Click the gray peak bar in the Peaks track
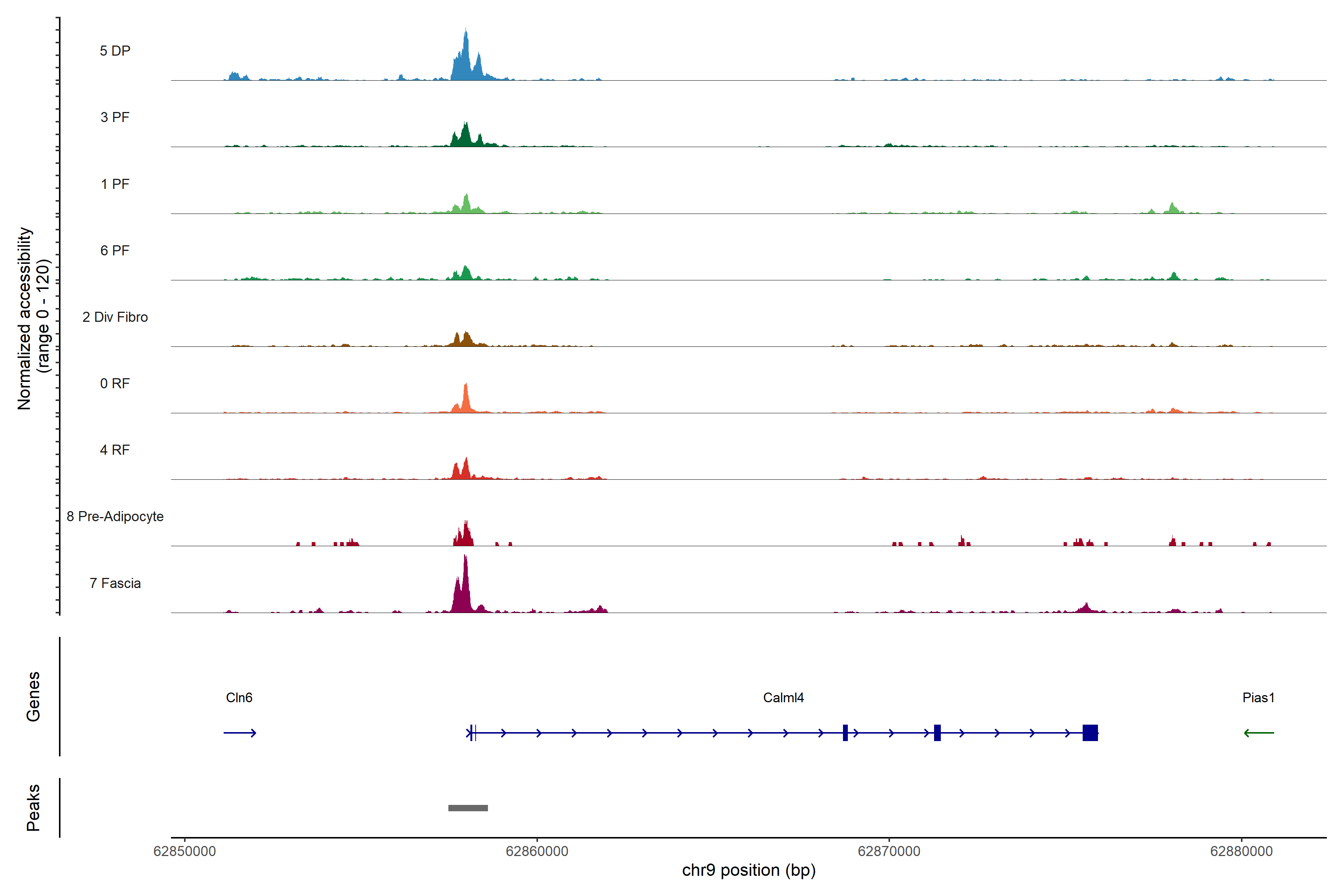Image resolution: width=1344 pixels, height=896 pixels. coord(468,808)
